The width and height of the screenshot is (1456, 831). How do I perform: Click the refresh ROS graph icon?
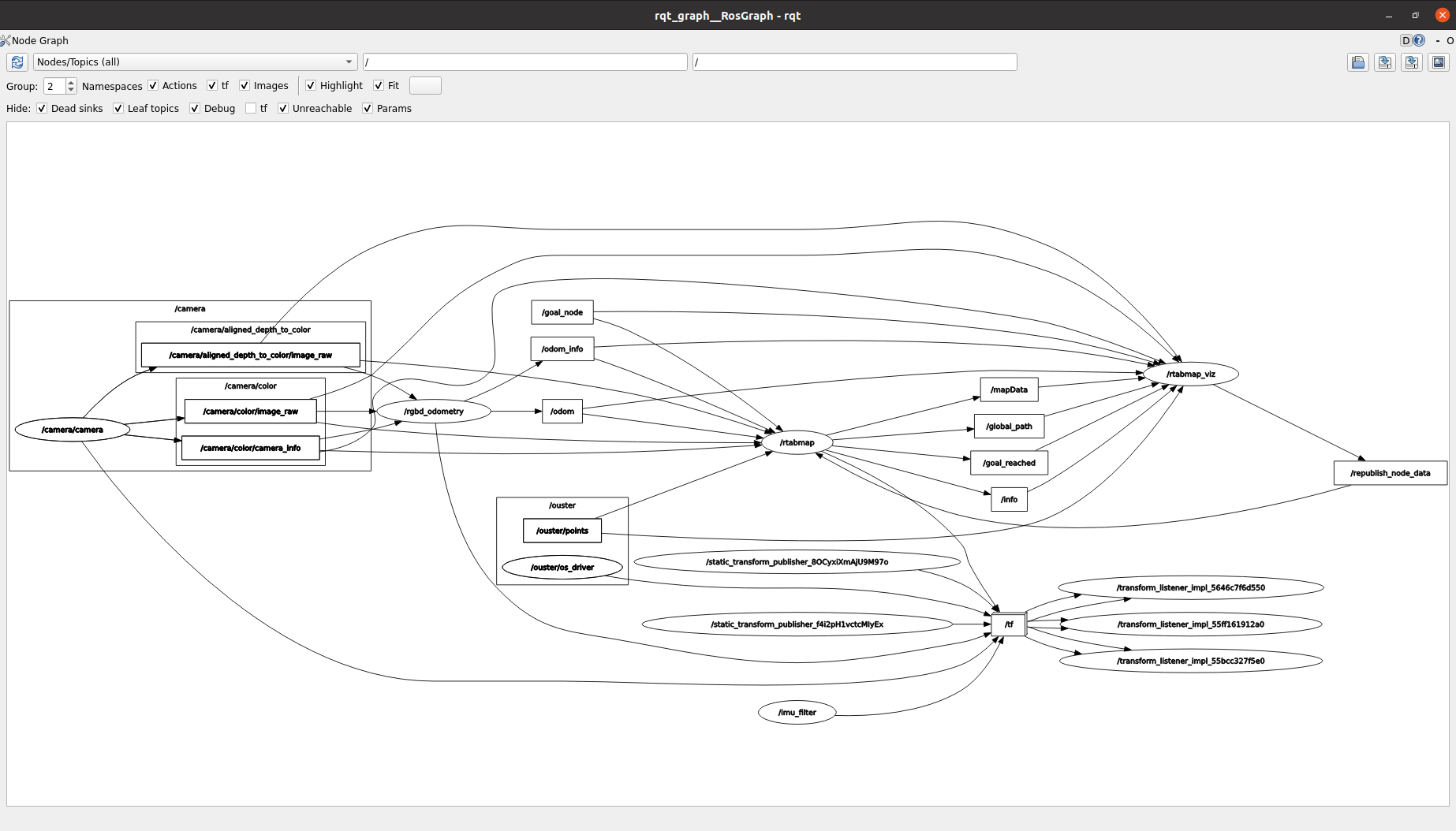point(17,62)
